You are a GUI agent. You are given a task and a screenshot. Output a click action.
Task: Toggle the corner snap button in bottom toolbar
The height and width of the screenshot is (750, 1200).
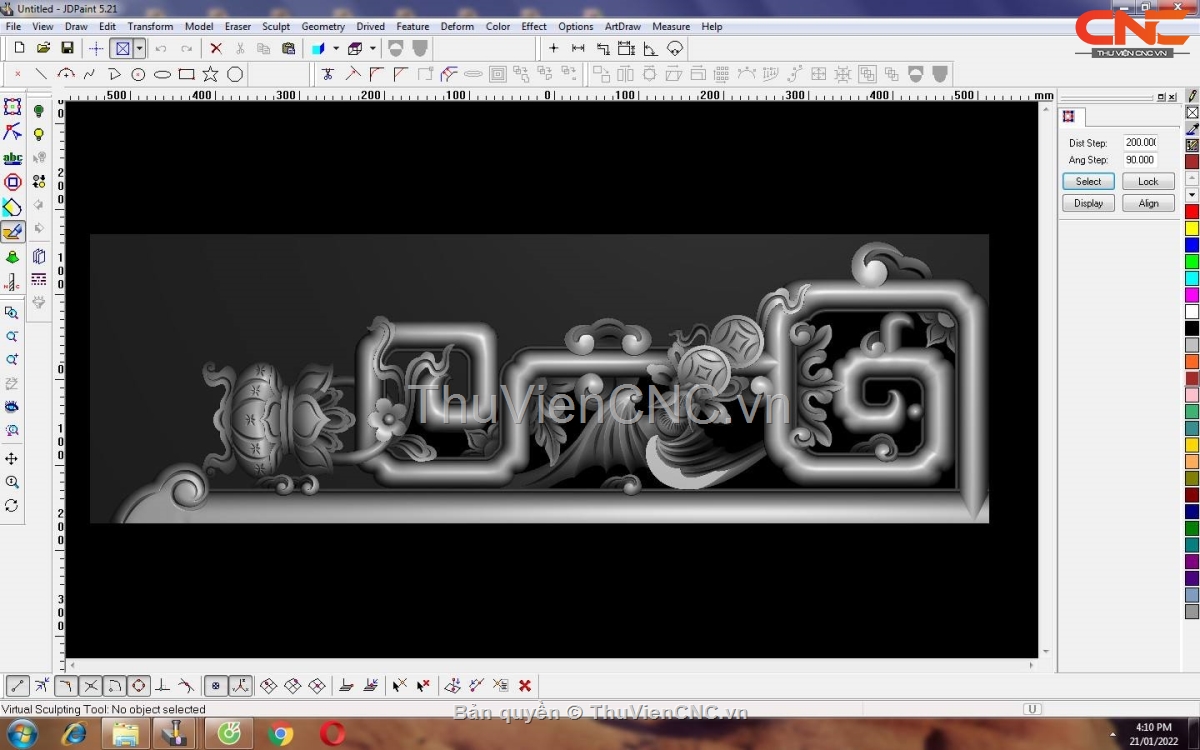click(66, 686)
